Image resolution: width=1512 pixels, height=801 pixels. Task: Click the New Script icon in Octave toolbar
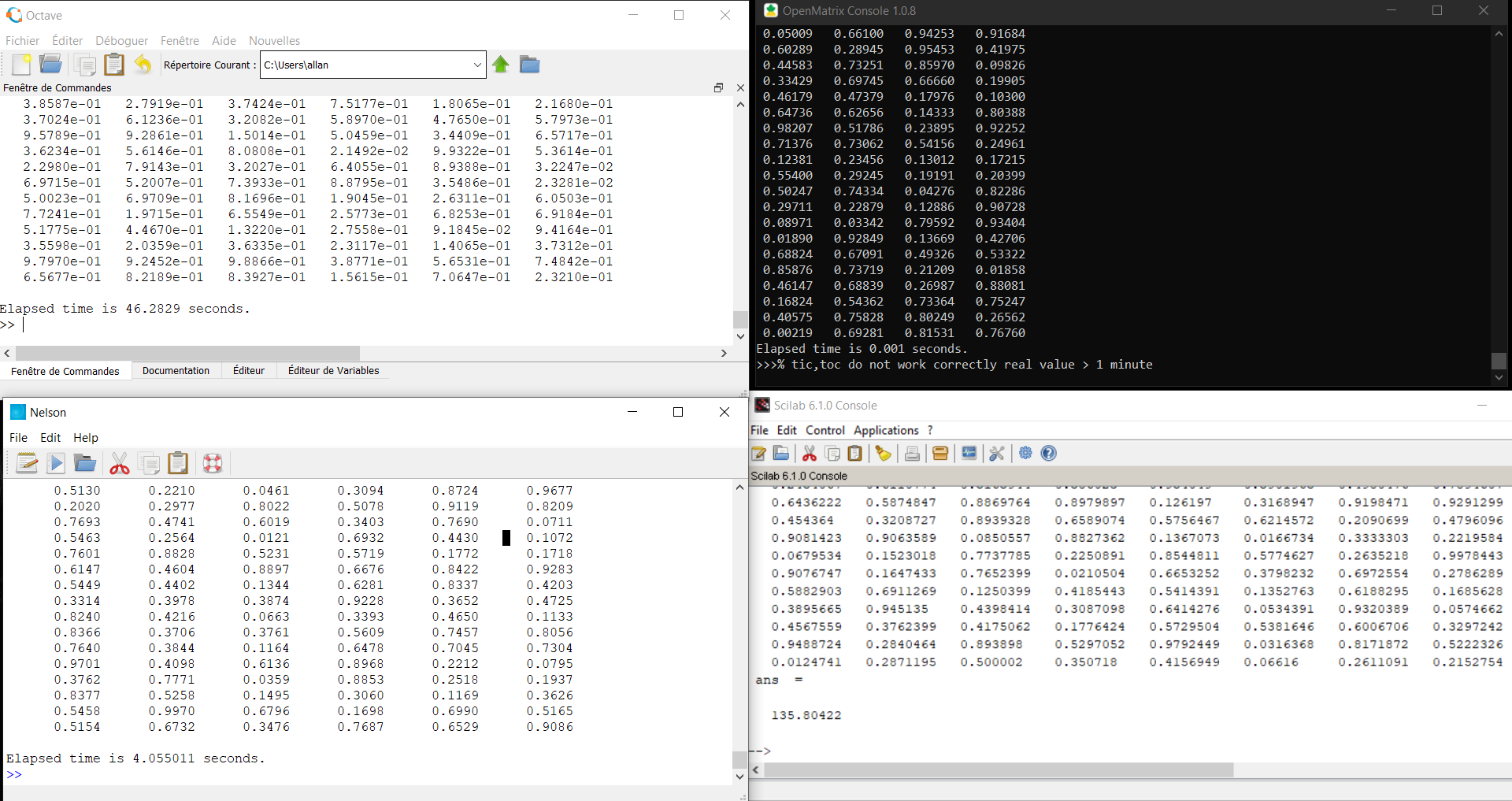[21, 65]
